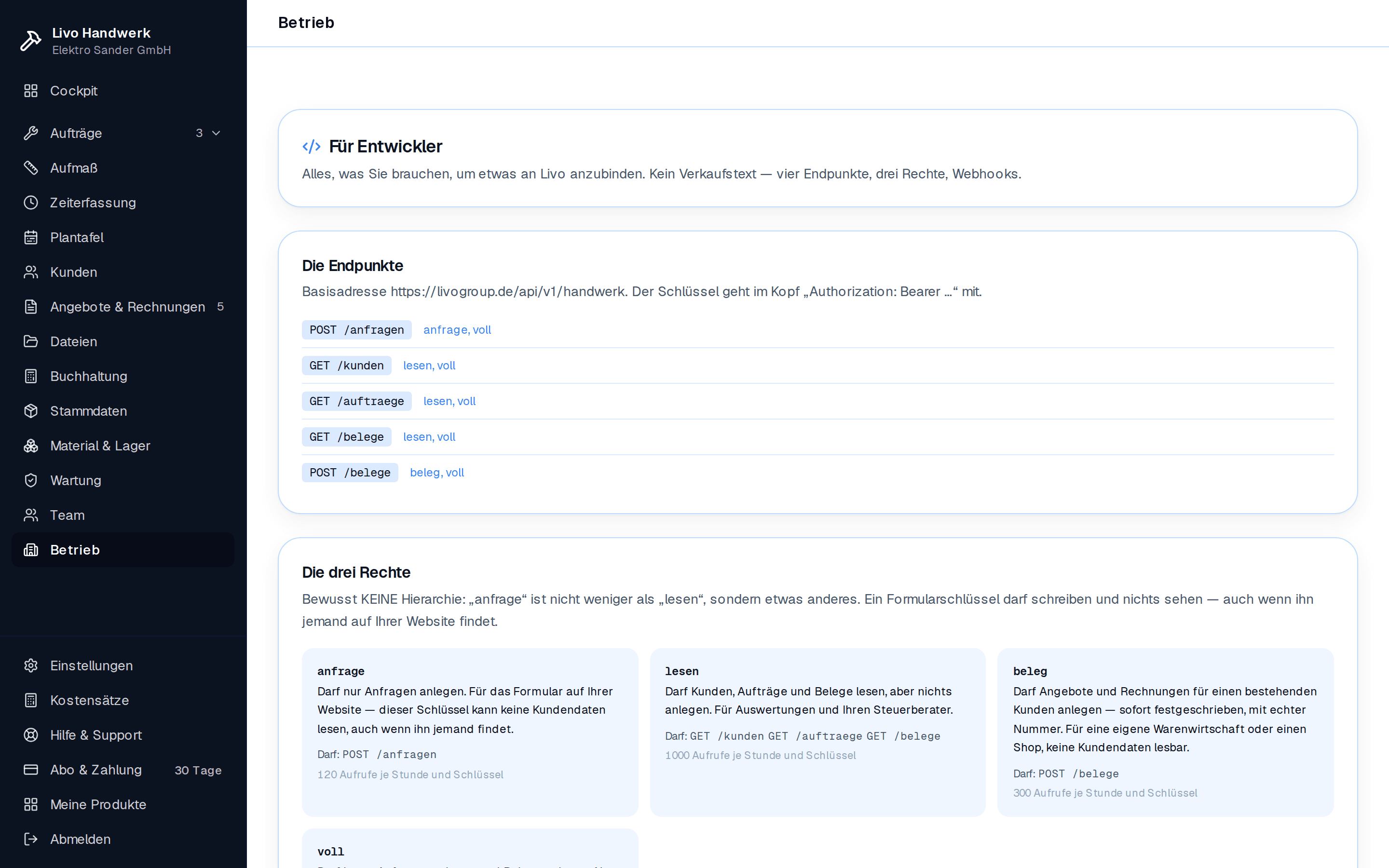Click the anfrage rights card

(x=469, y=732)
